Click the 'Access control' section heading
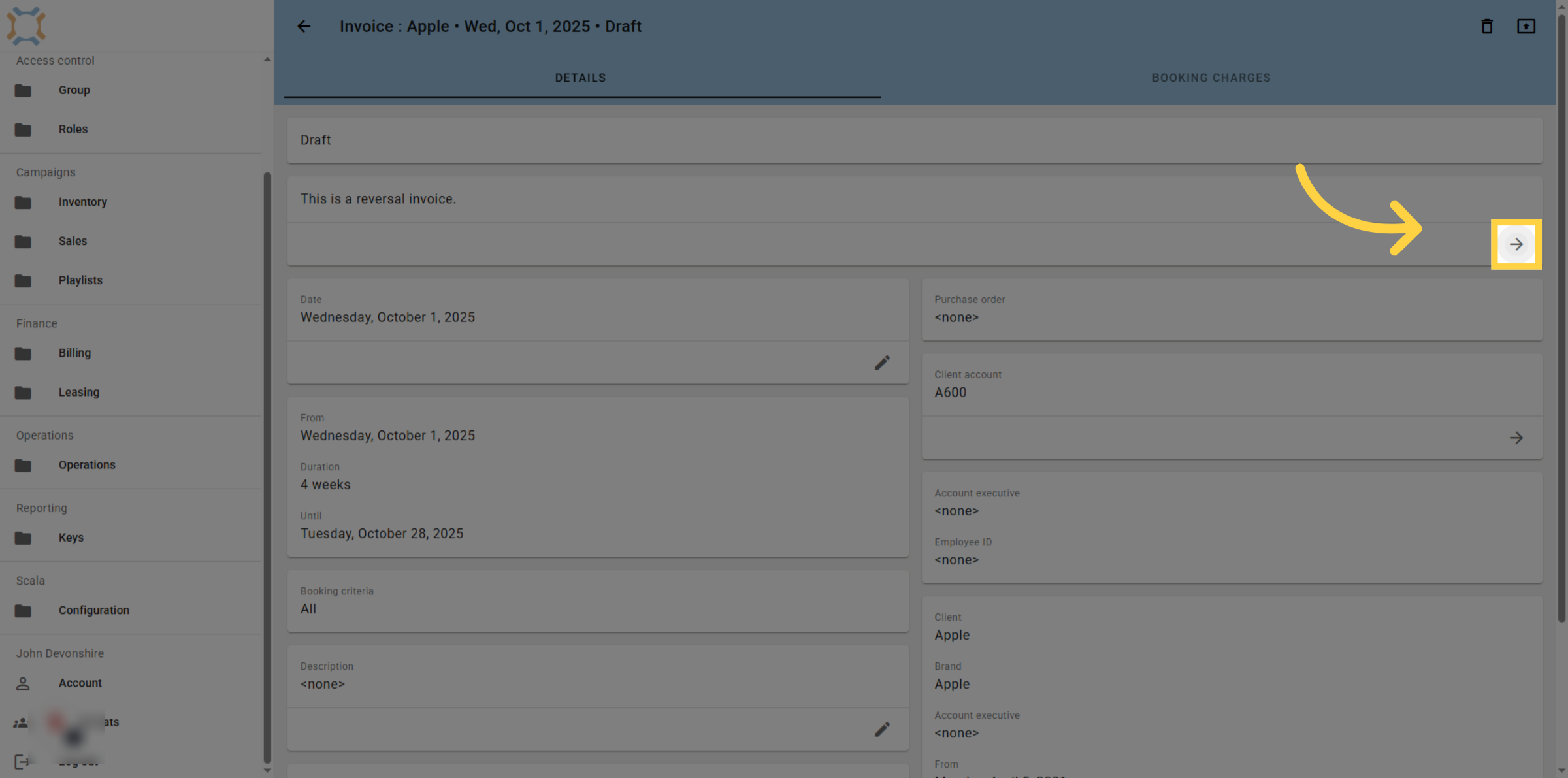 [x=55, y=60]
